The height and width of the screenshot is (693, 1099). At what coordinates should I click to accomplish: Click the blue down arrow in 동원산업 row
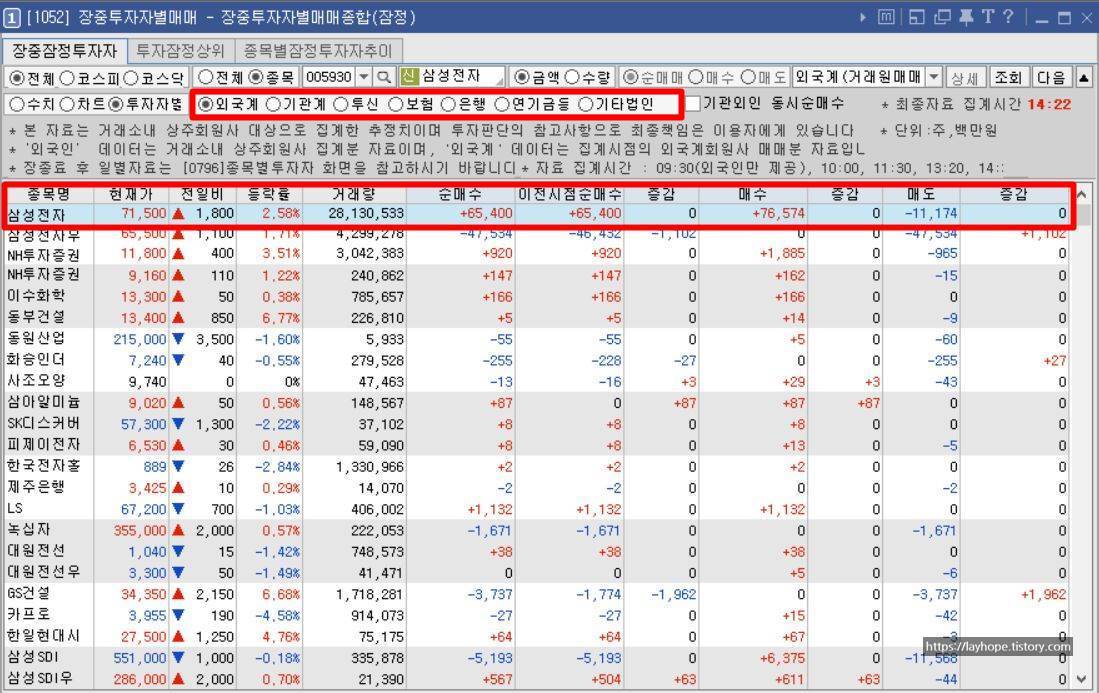pyautogui.click(x=179, y=339)
